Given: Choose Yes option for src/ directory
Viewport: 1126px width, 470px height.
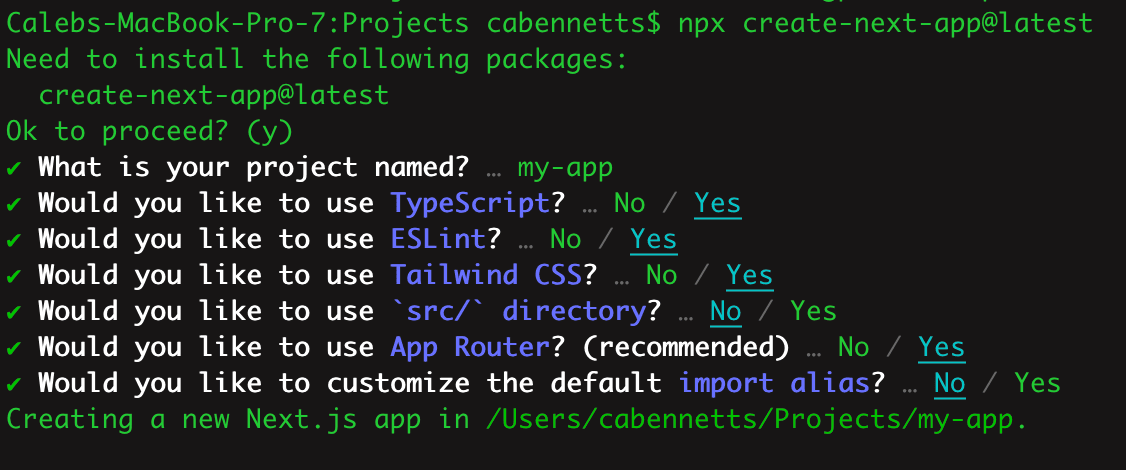Looking at the screenshot, I should pyautogui.click(x=814, y=311).
